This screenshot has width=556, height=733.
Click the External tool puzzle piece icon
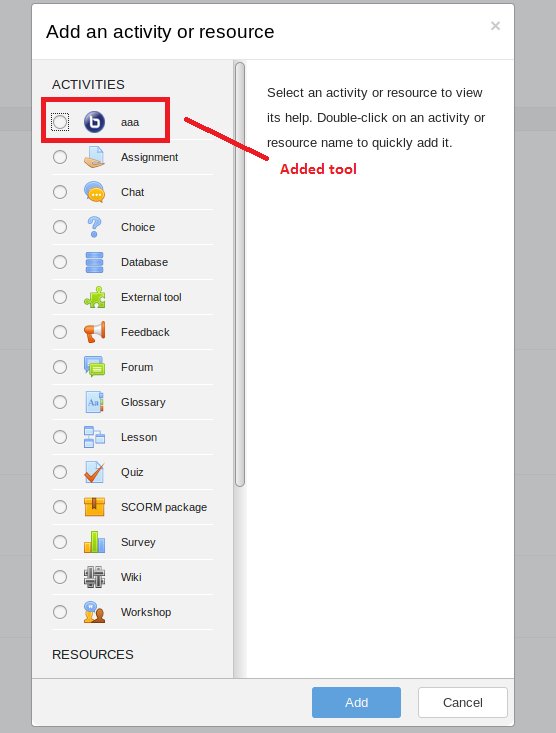pos(94,297)
